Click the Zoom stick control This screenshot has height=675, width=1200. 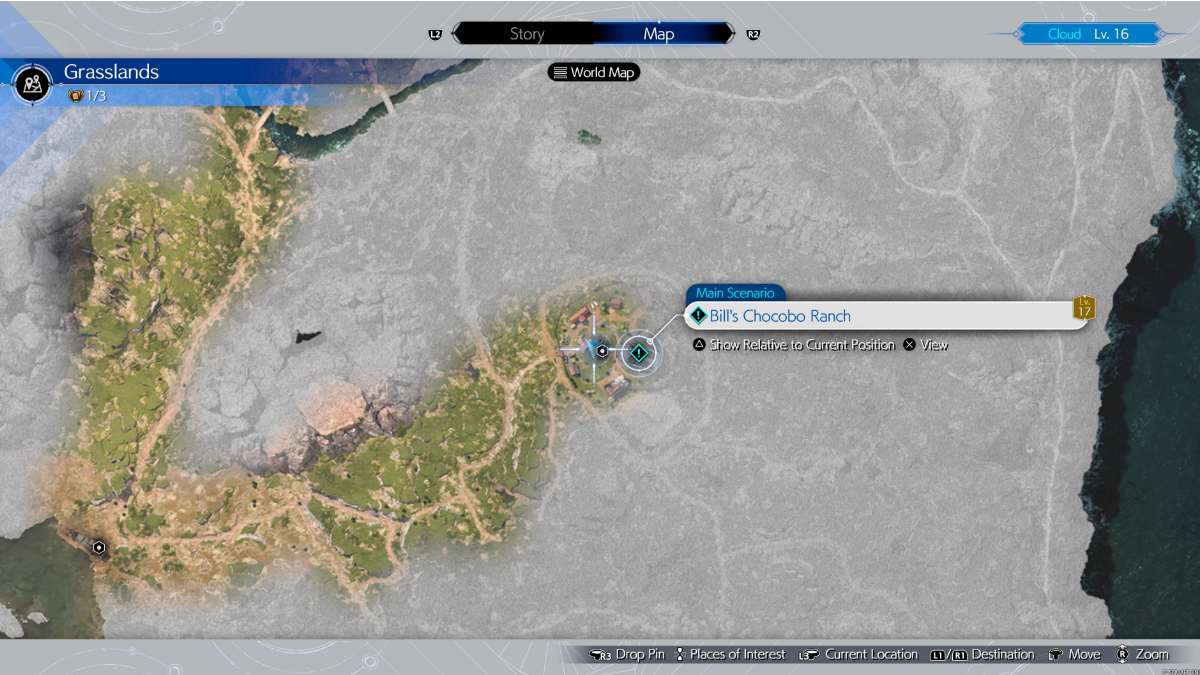(x=1142, y=654)
